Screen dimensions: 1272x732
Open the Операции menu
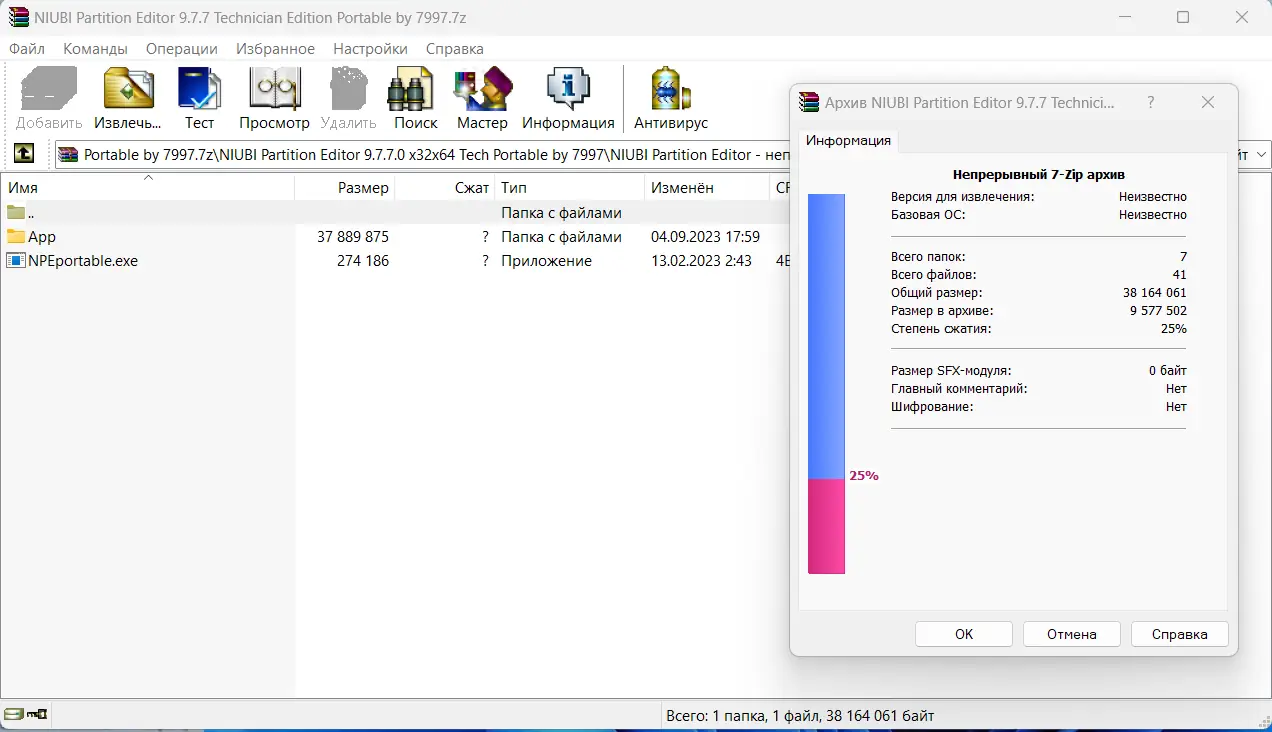click(181, 48)
